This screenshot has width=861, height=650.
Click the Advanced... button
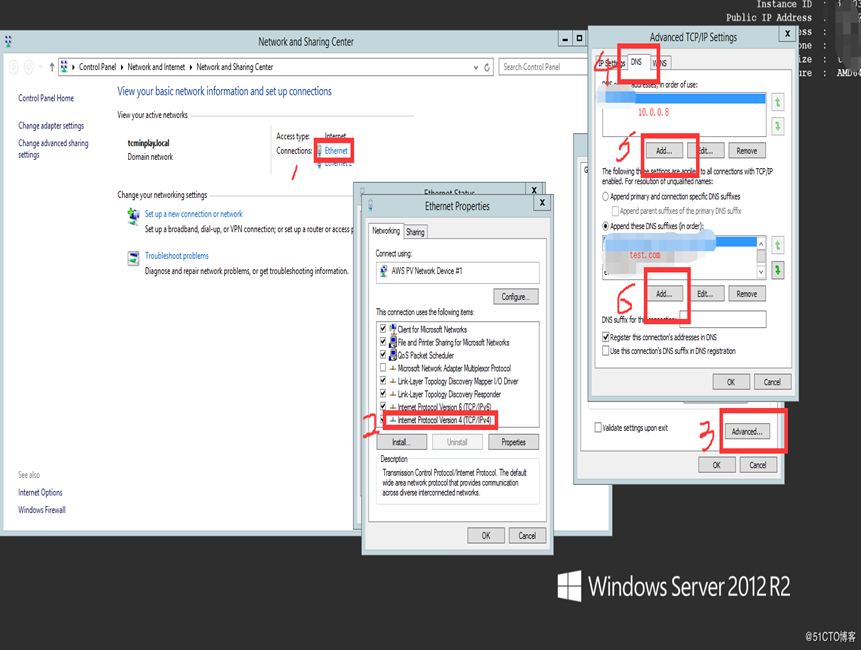pyautogui.click(x=747, y=432)
